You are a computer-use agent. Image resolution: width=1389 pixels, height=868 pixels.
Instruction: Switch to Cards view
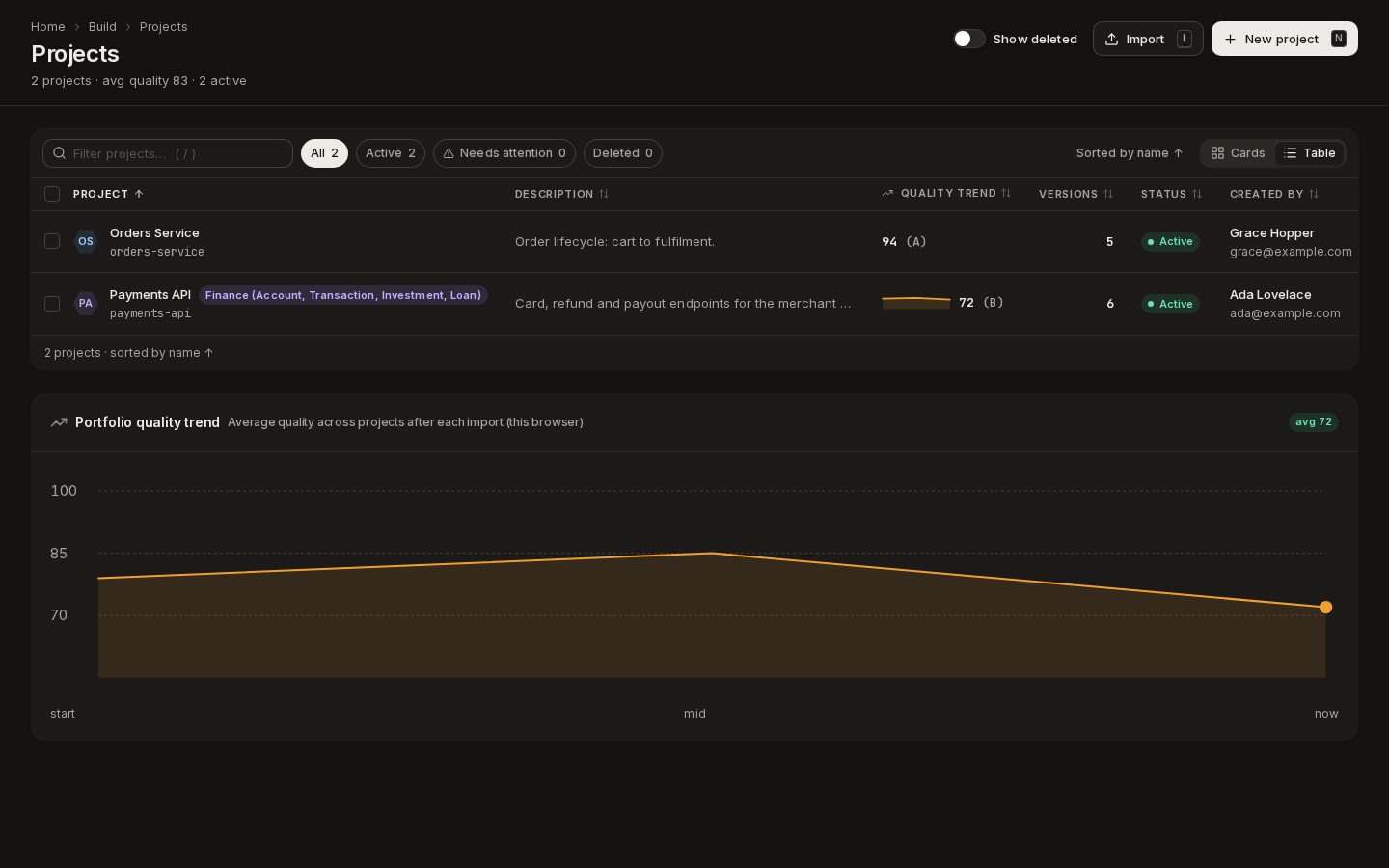tap(1239, 153)
